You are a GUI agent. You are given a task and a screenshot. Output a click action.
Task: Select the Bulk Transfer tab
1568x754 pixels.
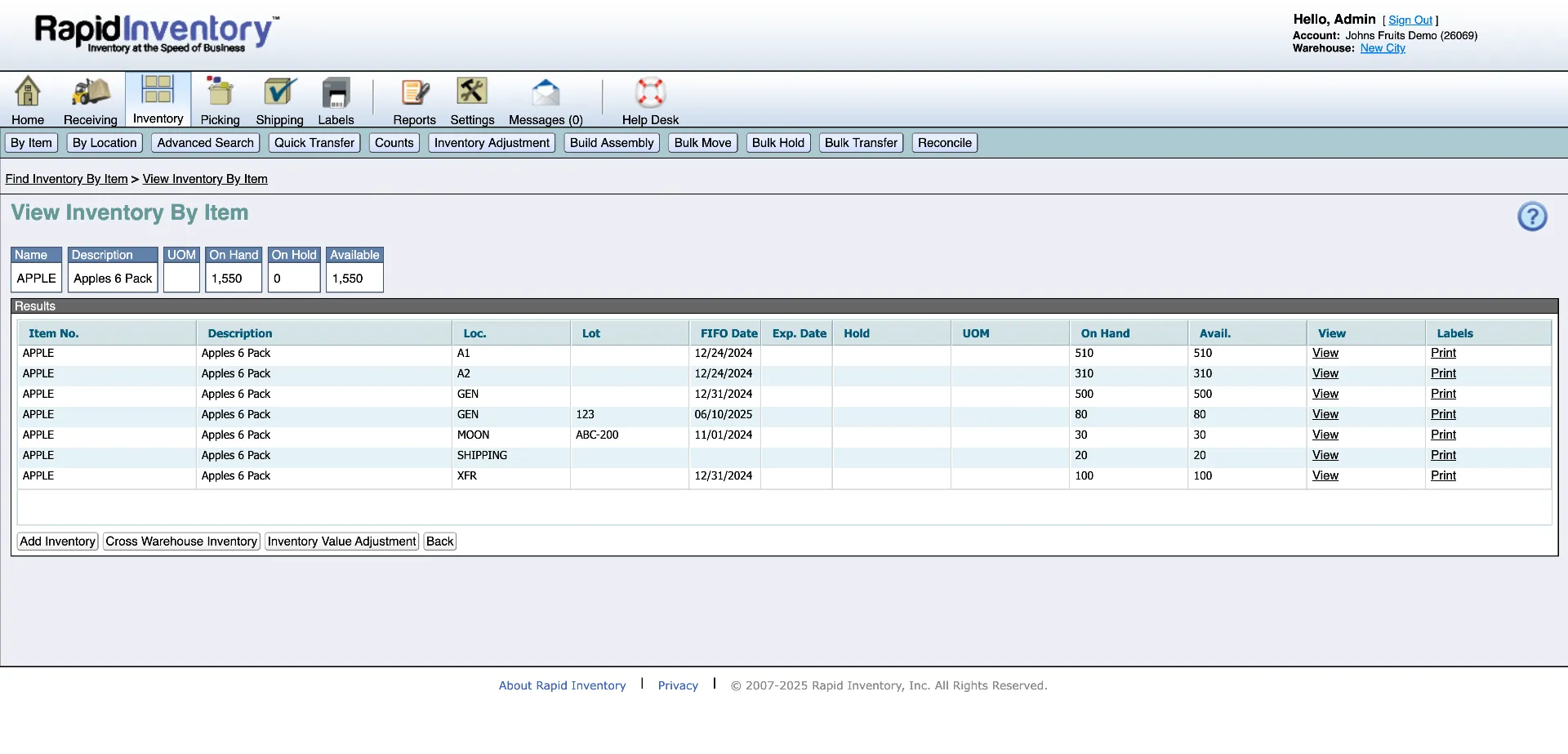tap(861, 143)
